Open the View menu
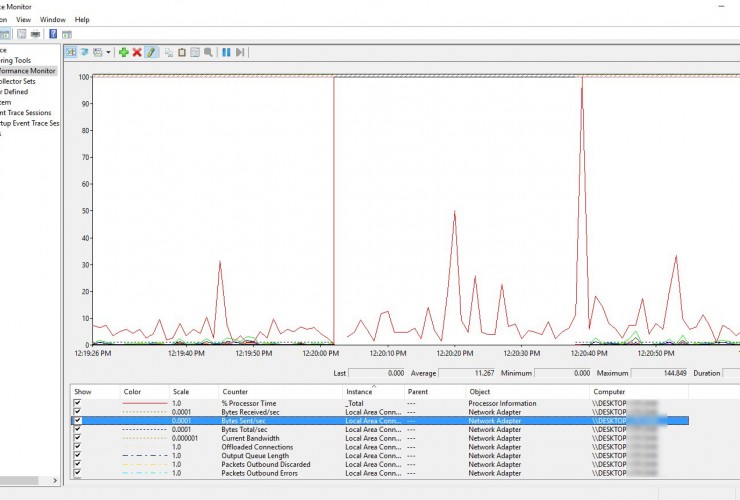Screen dimensions: 740x500 click(x=23, y=19)
